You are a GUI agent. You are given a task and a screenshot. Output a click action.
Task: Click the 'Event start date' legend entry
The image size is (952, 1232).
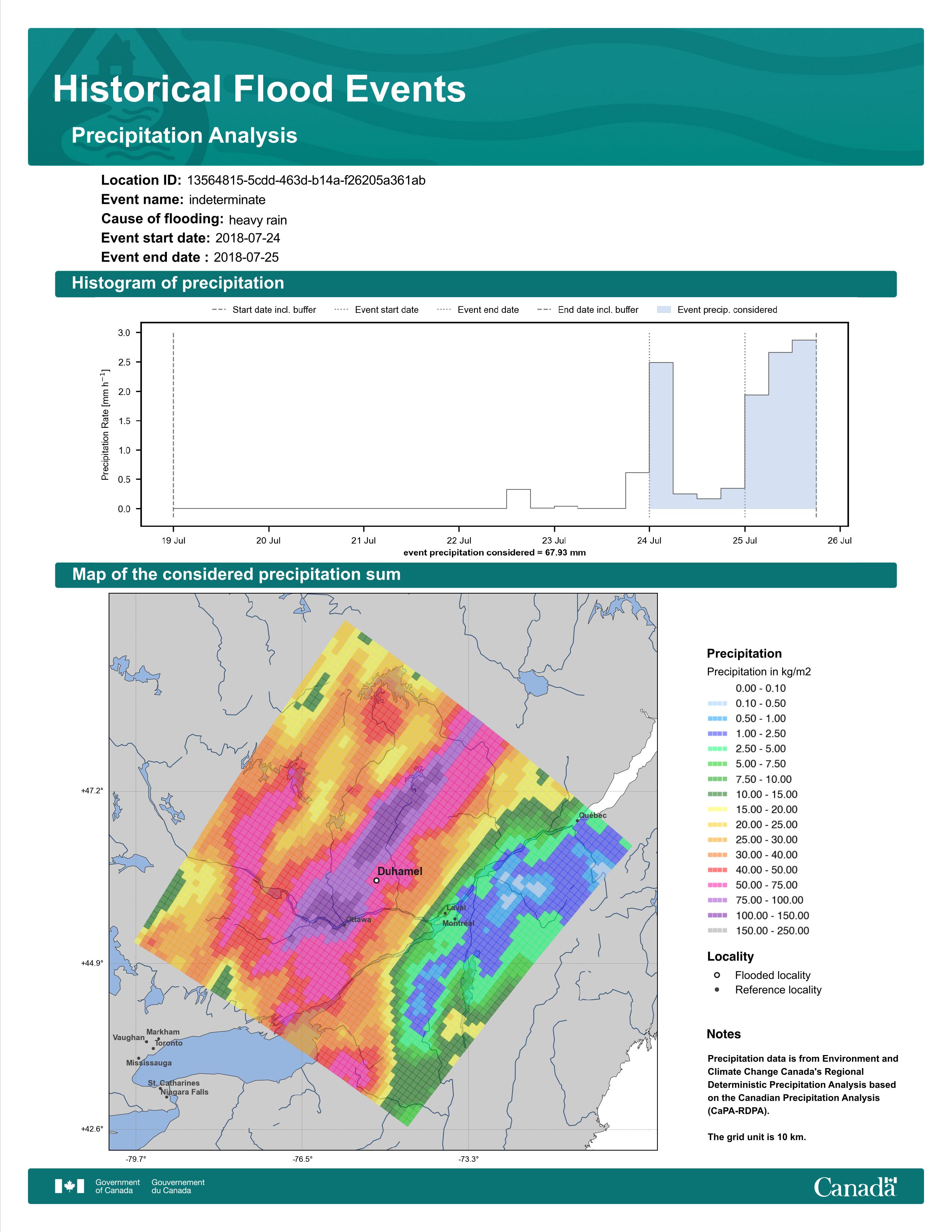[377, 310]
